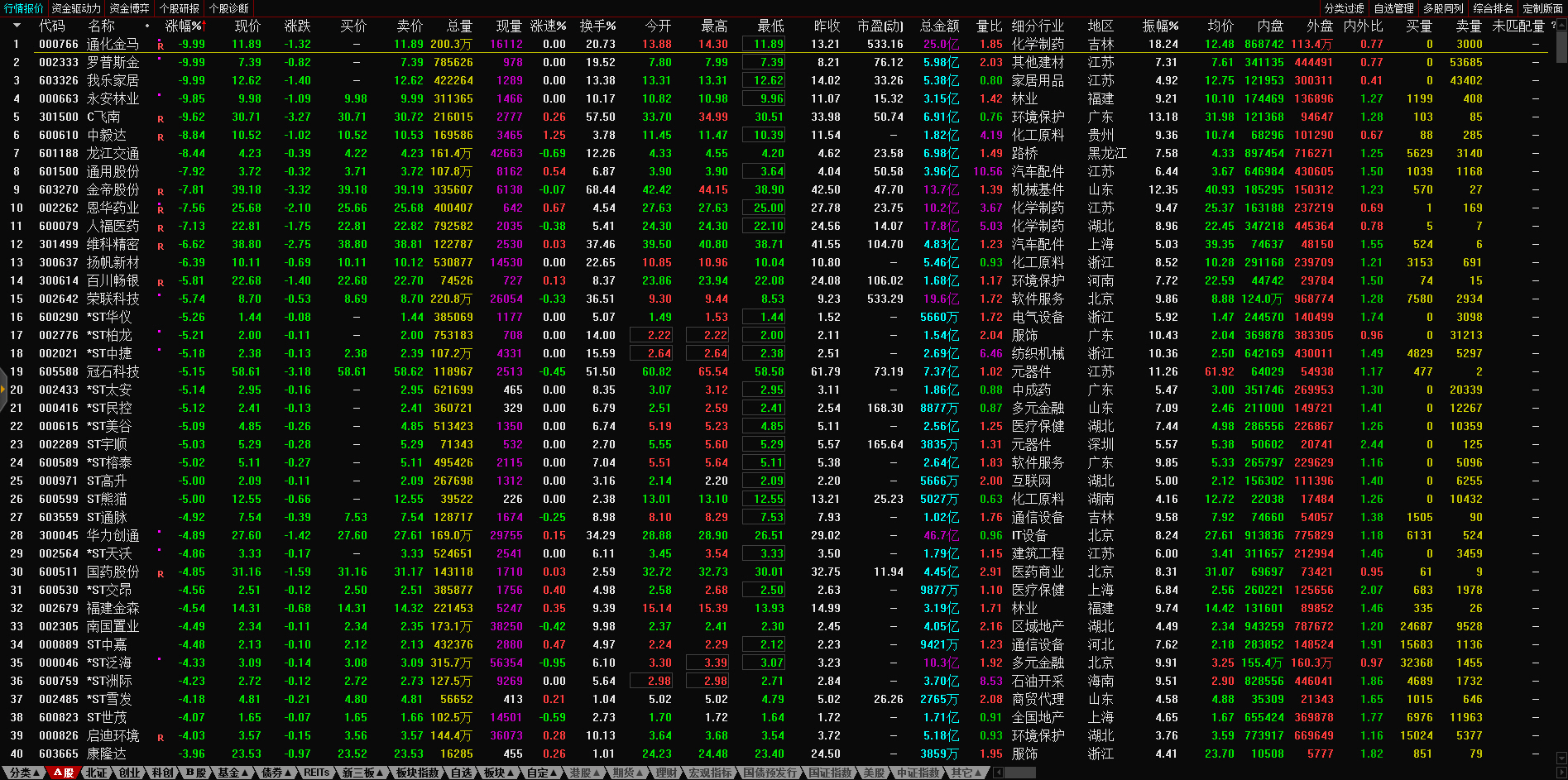This screenshot has height=780, width=1568.
Task: Sort list by 换手% column
Action: point(597,26)
